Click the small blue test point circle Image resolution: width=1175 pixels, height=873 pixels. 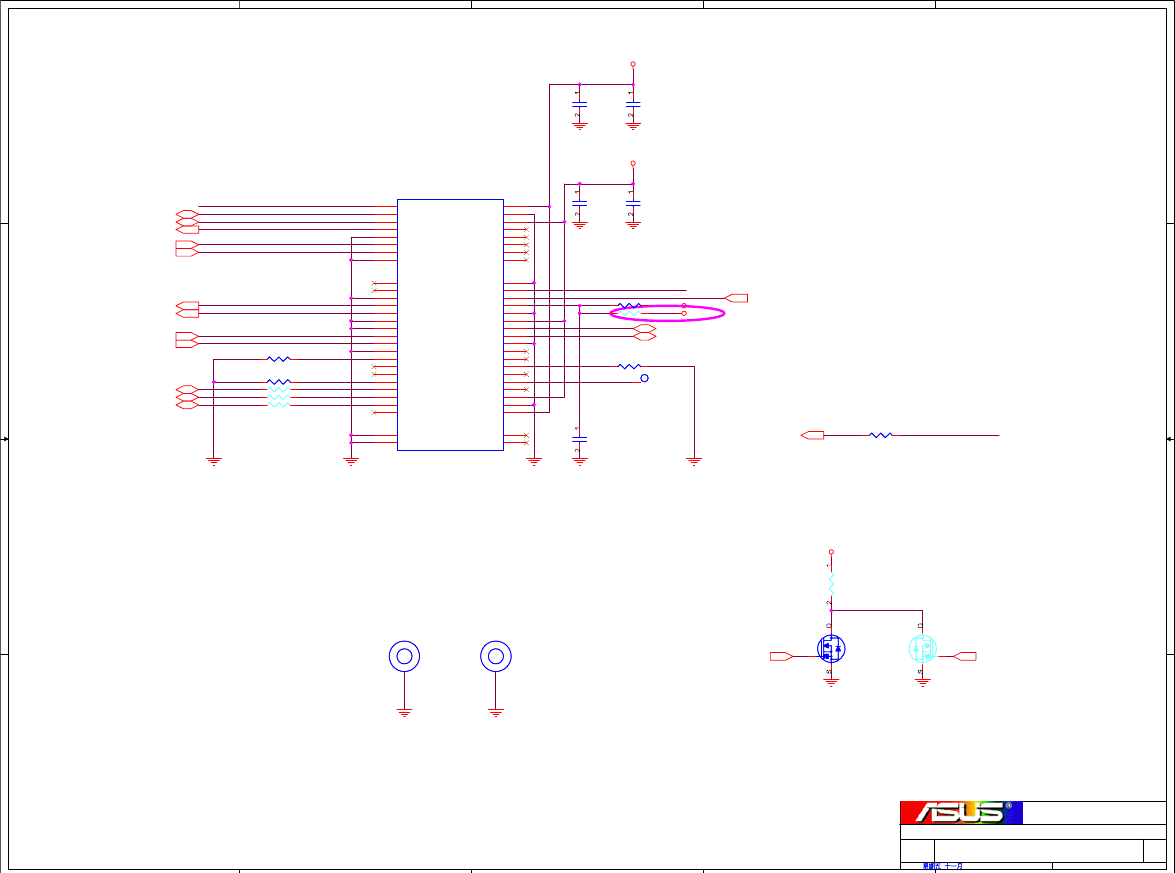pyautogui.click(x=644, y=378)
